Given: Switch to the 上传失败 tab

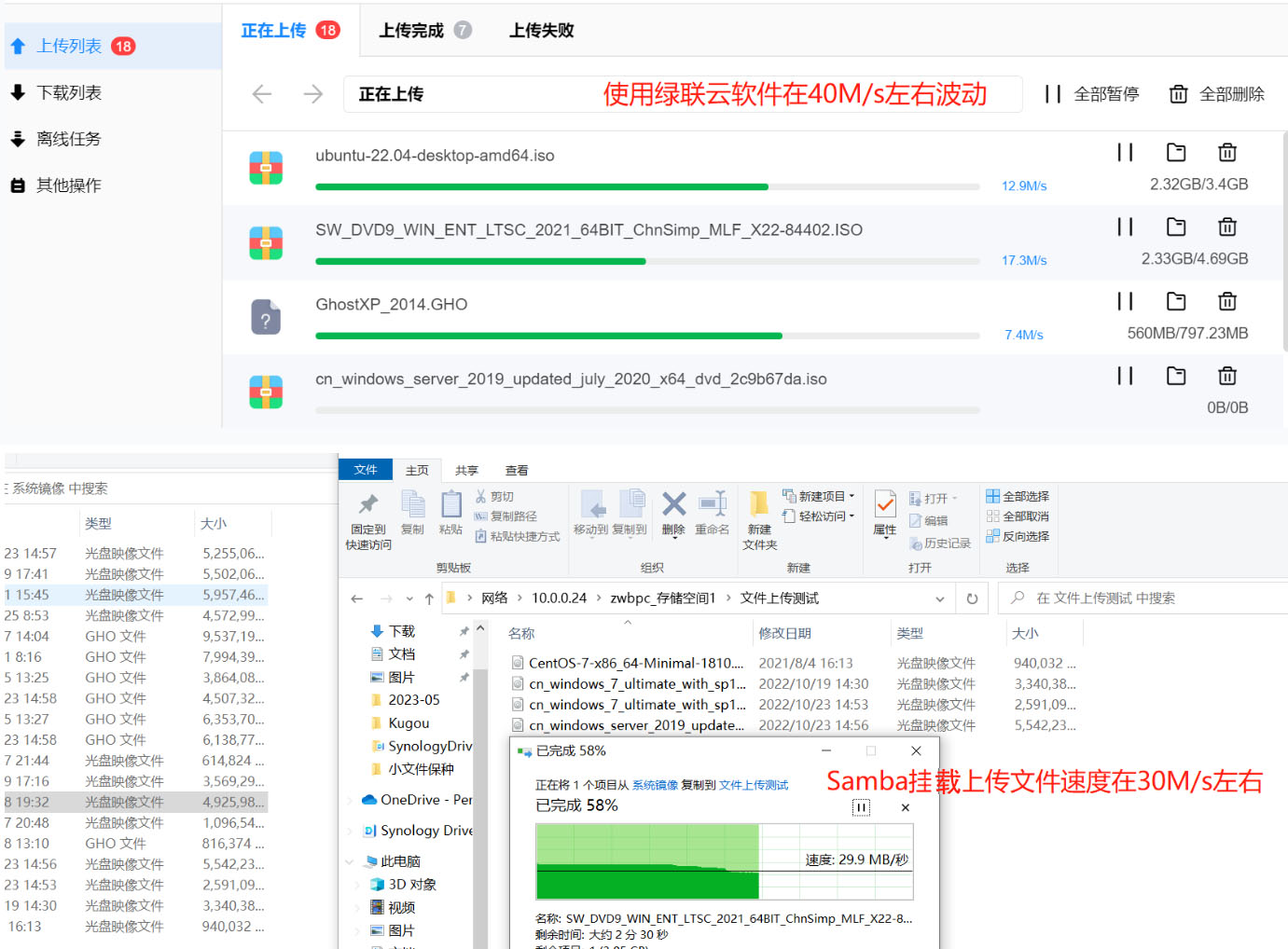Looking at the screenshot, I should pyautogui.click(x=541, y=31).
